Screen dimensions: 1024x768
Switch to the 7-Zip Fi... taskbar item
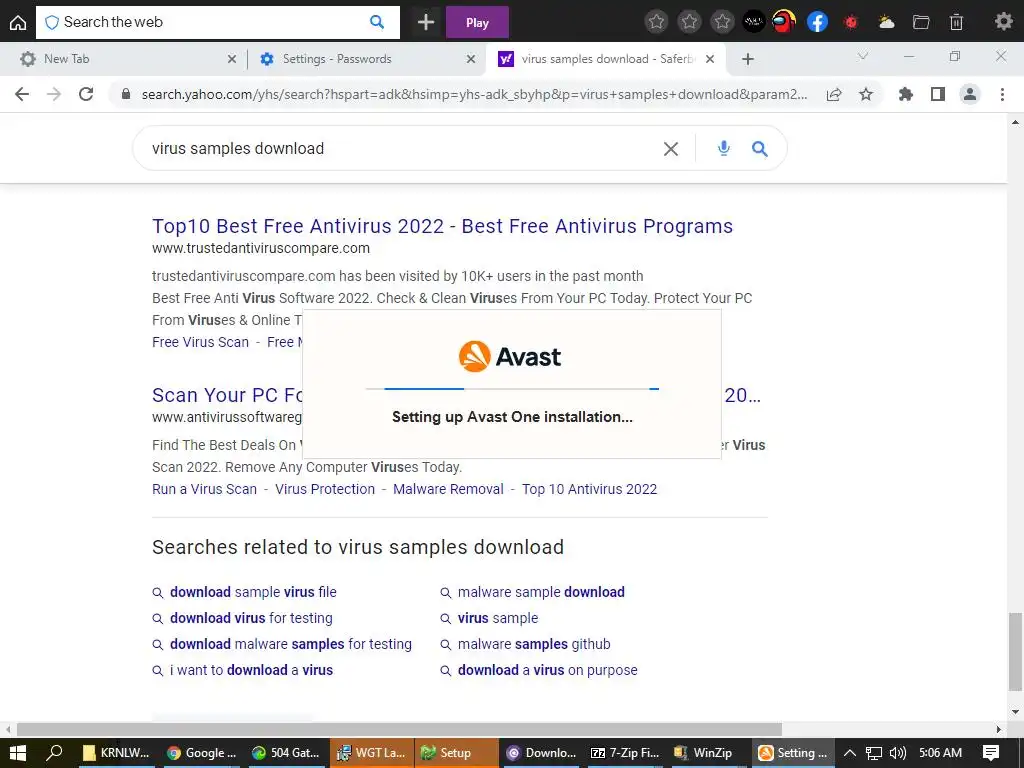[x=625, y=753]
